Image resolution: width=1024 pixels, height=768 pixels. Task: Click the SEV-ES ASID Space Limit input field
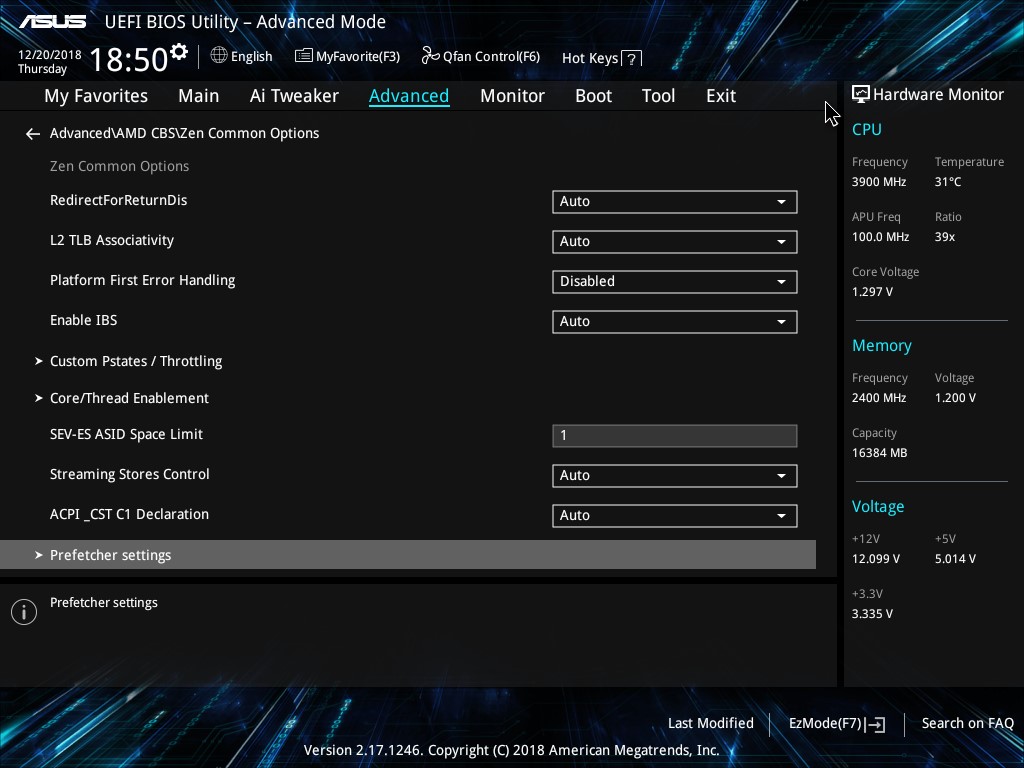(x=675, y=436)
